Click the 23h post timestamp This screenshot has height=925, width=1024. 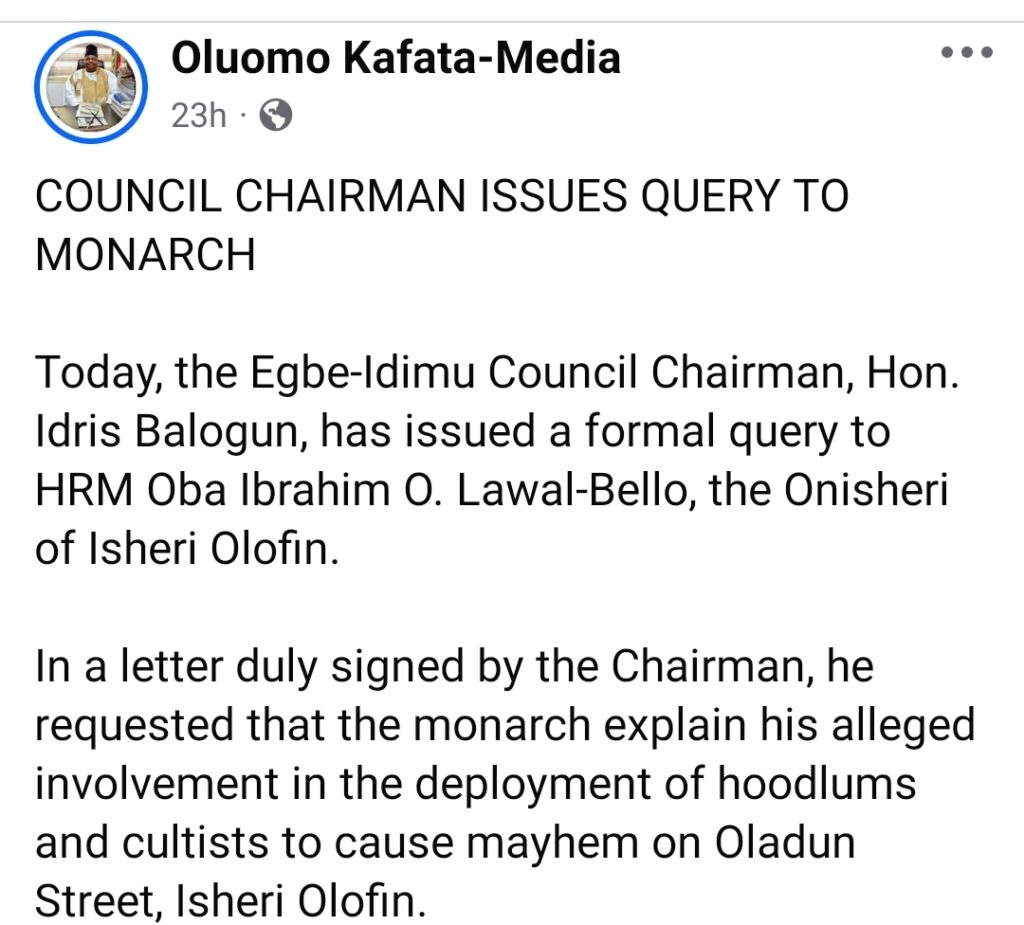tap(199, 116)
